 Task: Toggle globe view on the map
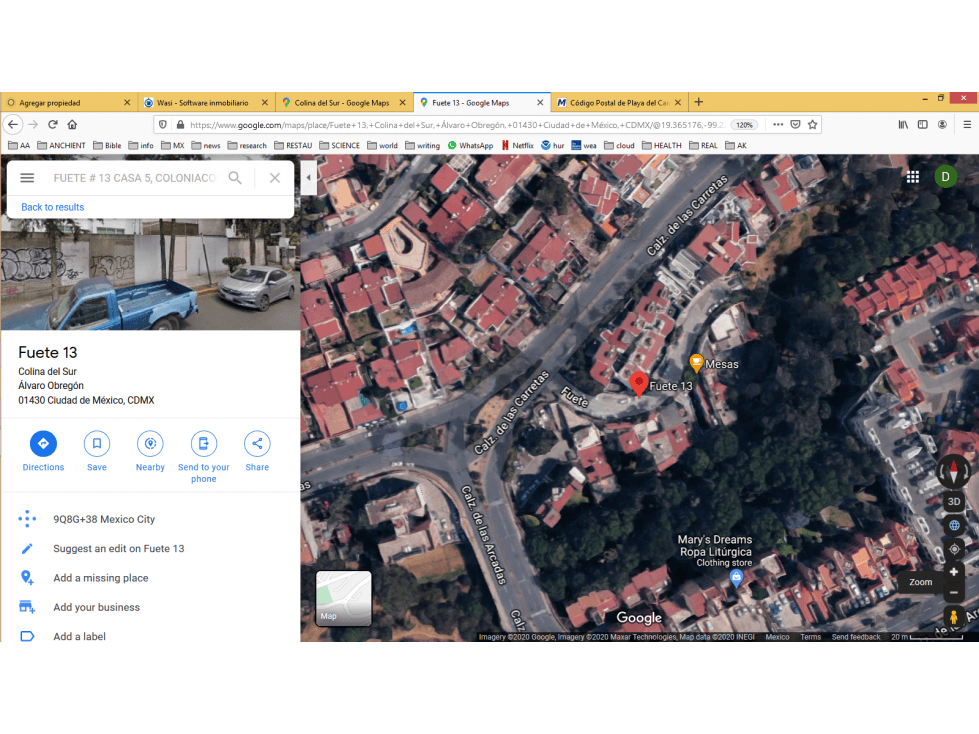click(x=954, y=526)
